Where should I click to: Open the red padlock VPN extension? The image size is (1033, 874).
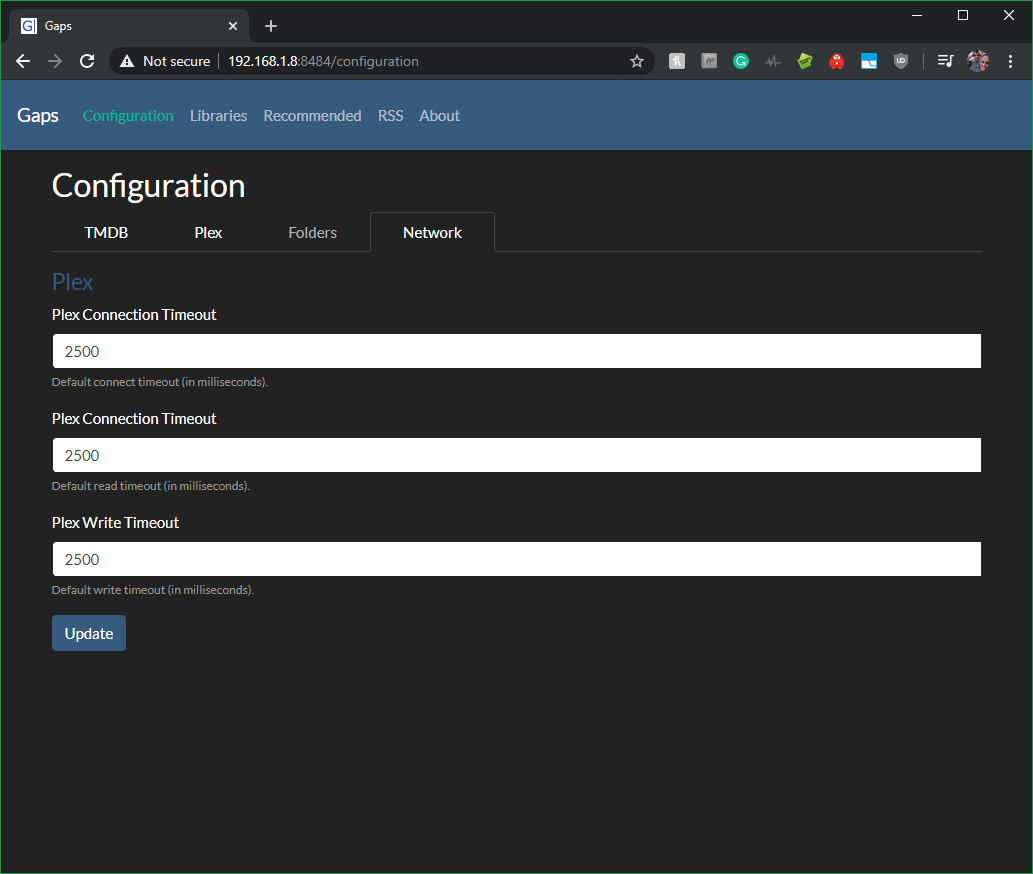(837, 61)
